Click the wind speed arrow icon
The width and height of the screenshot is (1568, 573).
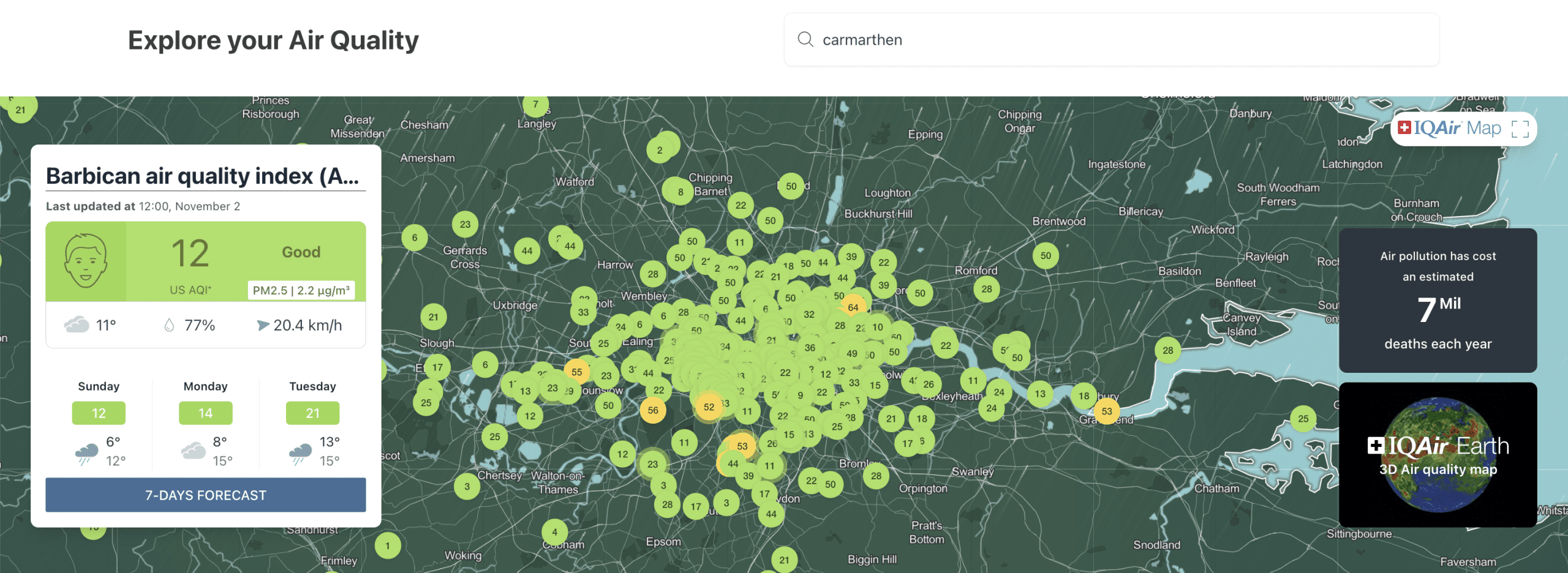[x=263, y=325]
